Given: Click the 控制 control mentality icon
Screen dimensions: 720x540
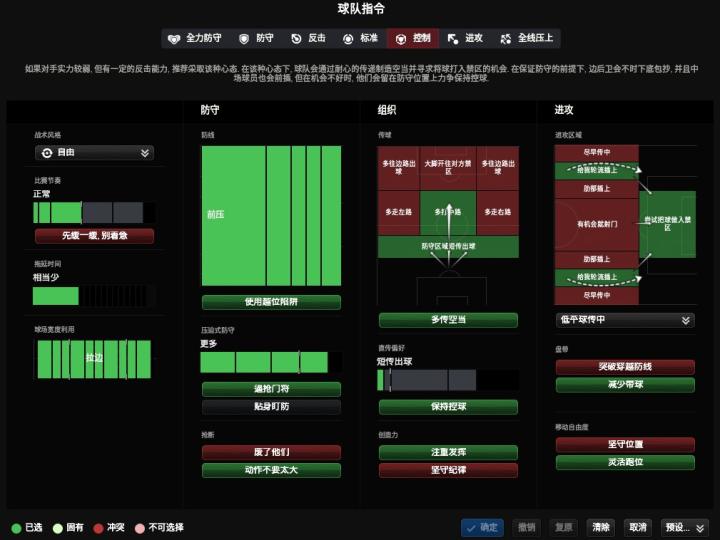Looking at the screenshot, I should pos(401,39).
